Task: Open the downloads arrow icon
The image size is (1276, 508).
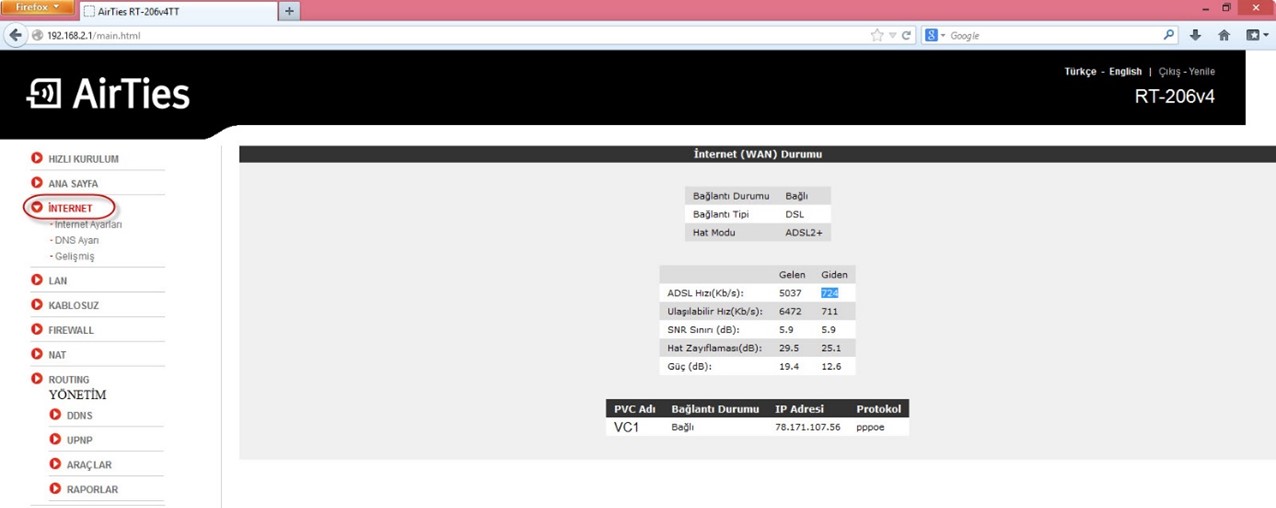Action: [1196, 35]
